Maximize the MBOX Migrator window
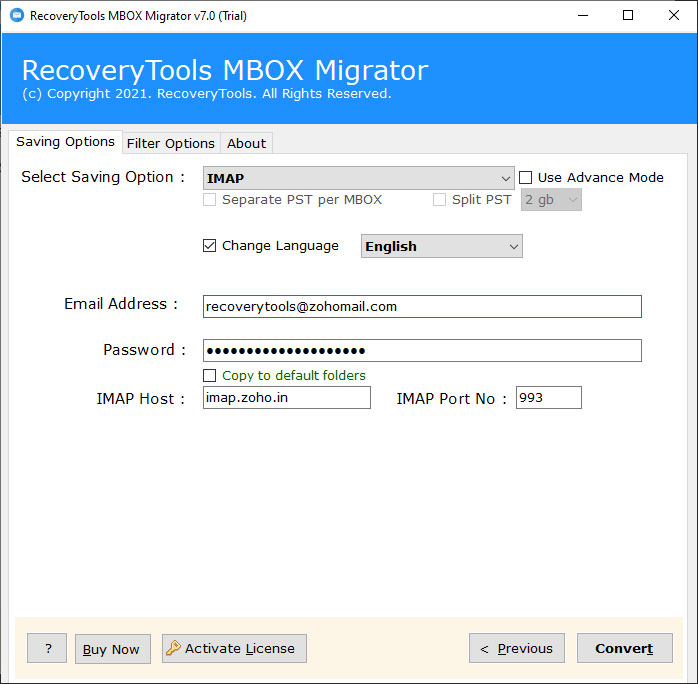 628,16
